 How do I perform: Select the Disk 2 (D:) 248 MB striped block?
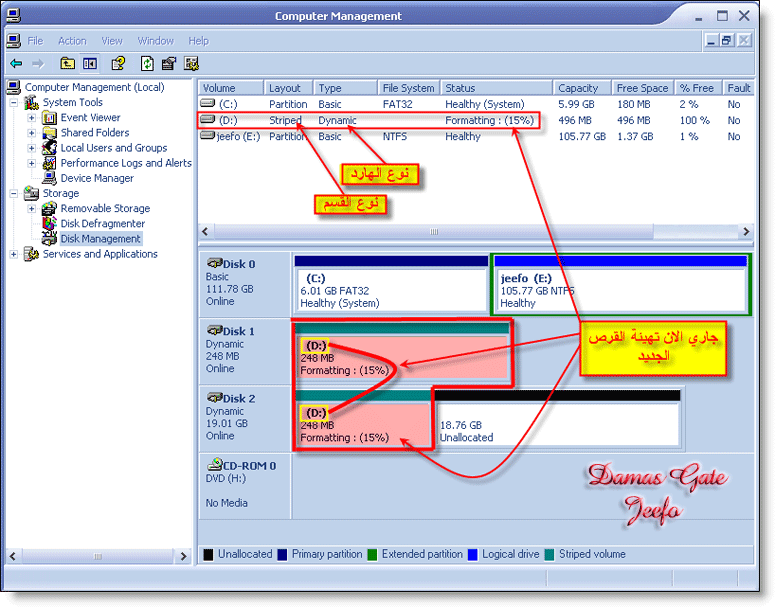[x=364, y=420]
